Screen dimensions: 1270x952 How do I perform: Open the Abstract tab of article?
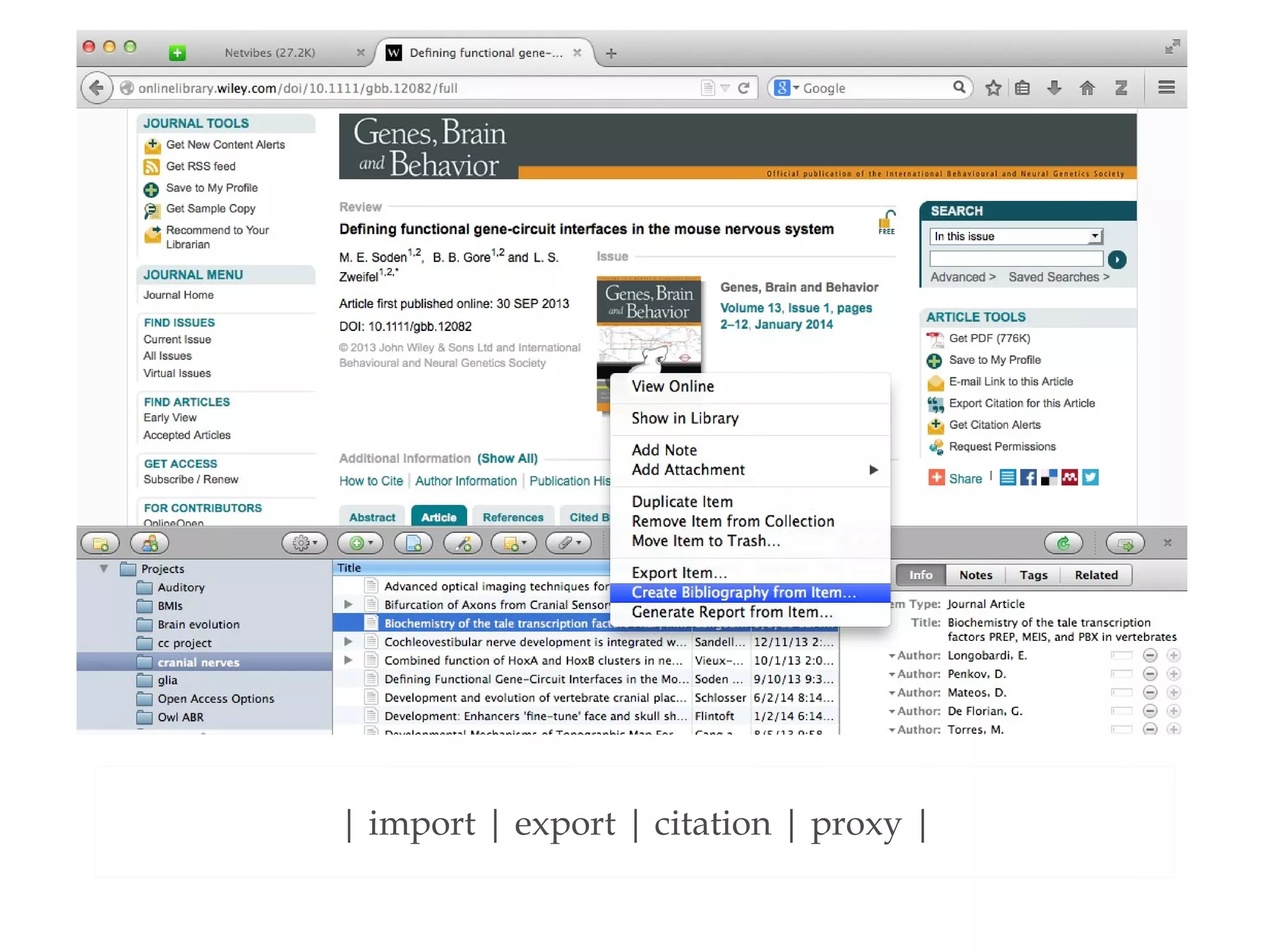(372, 517)
